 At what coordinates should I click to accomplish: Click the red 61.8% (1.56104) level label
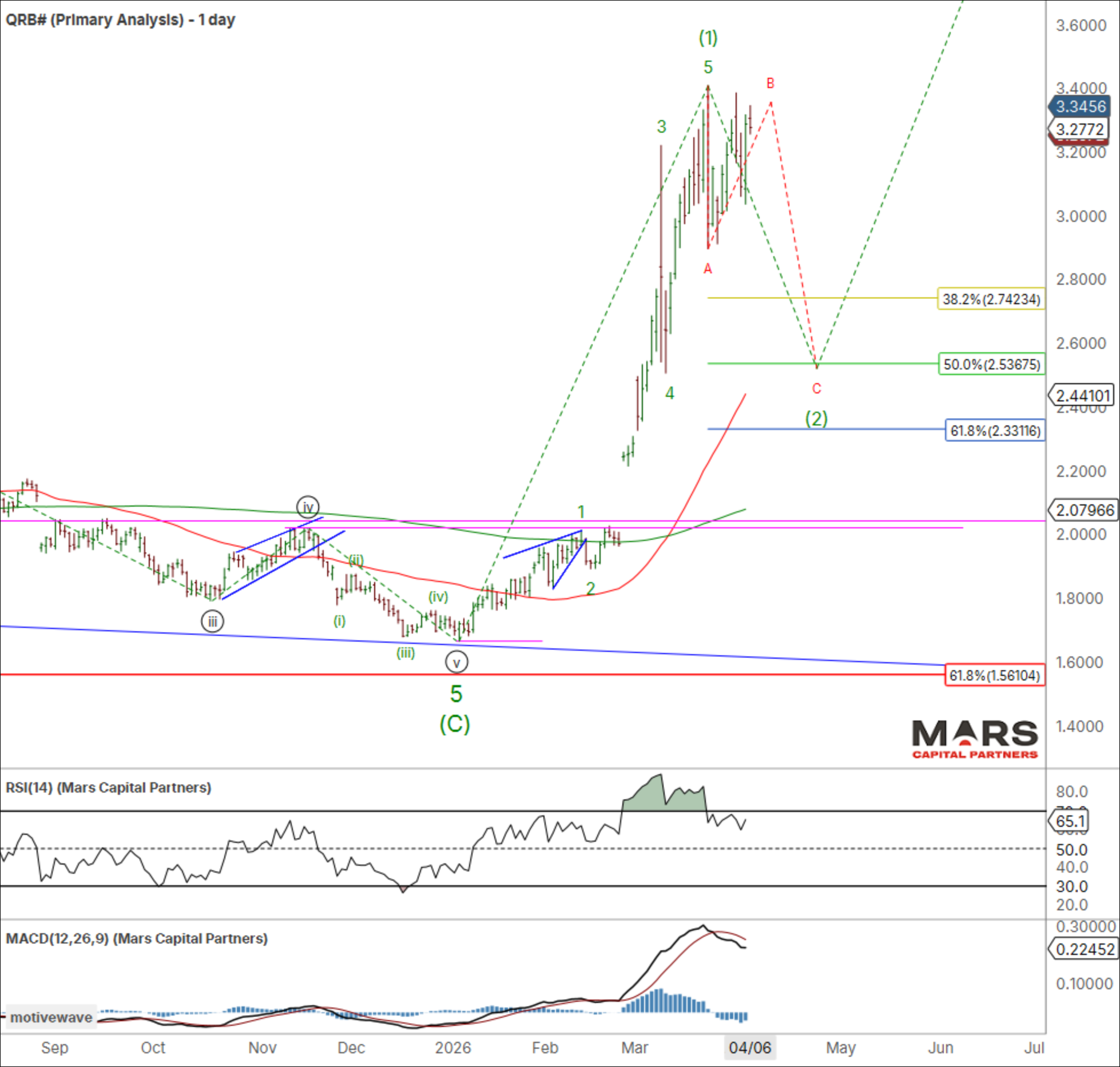994,675
